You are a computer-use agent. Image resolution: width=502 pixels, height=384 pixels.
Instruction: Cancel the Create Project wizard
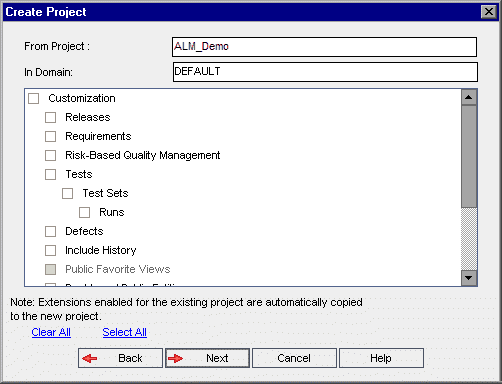point(294,358)
